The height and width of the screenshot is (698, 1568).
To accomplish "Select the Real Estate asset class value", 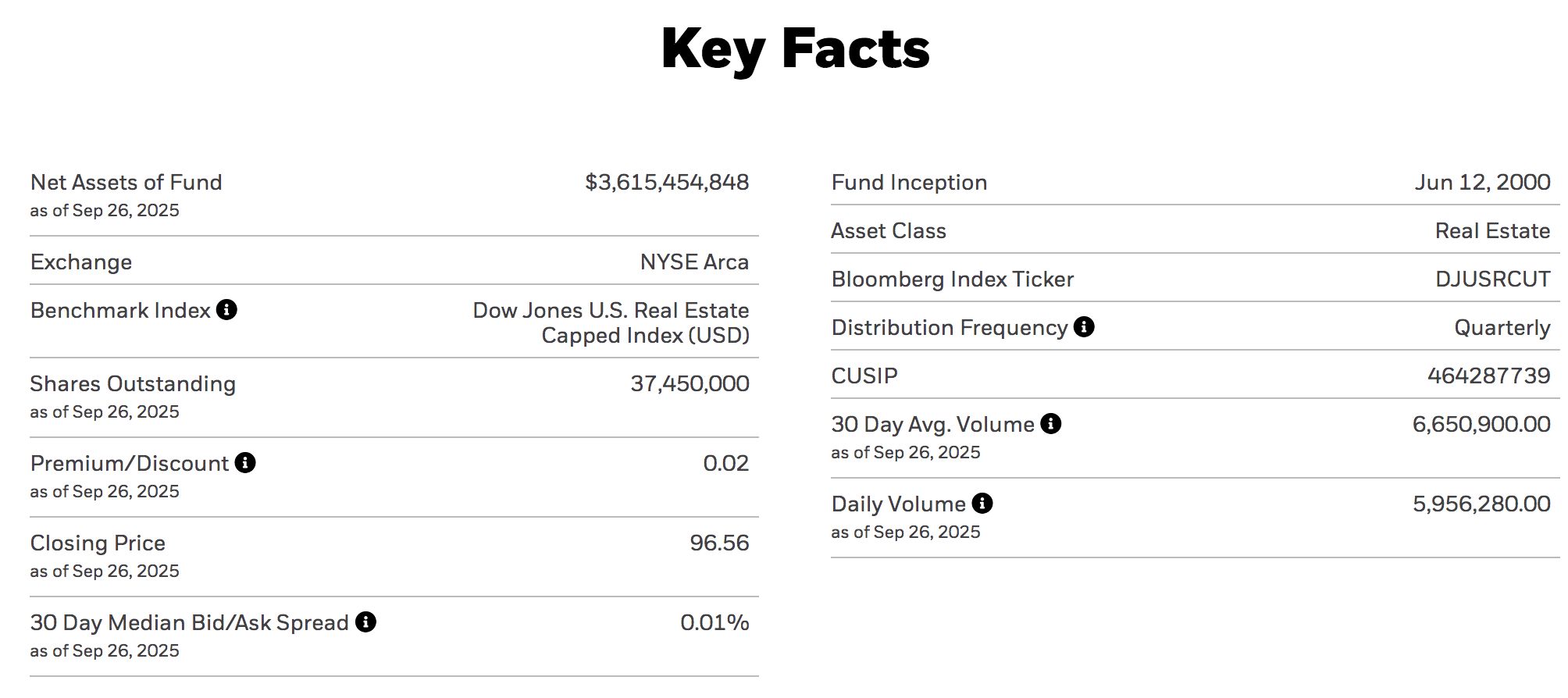I will coord(1492,231).
